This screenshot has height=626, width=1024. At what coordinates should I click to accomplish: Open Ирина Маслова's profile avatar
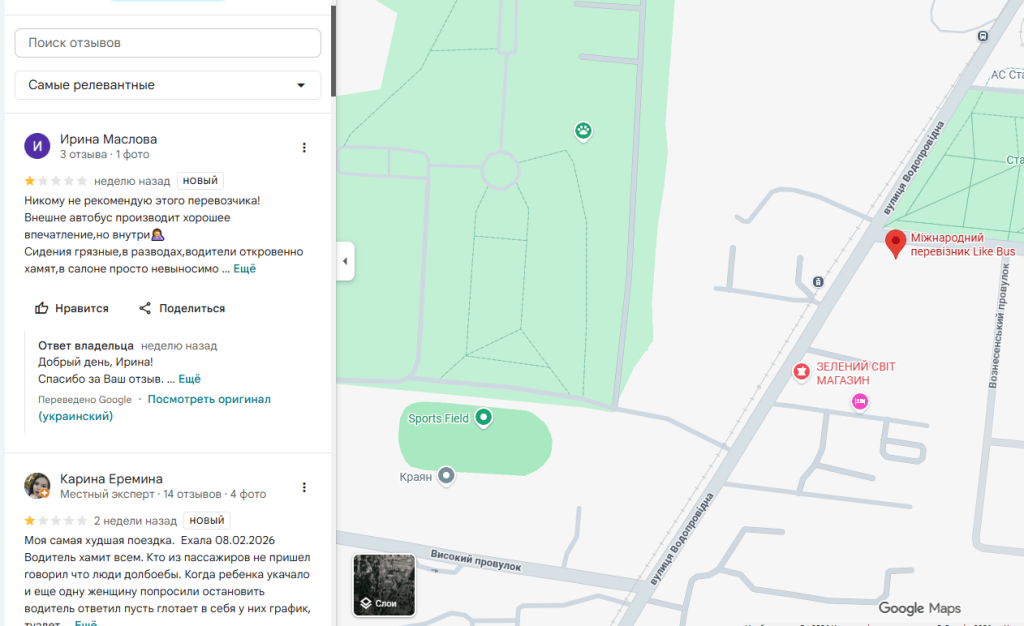[37, 146]
